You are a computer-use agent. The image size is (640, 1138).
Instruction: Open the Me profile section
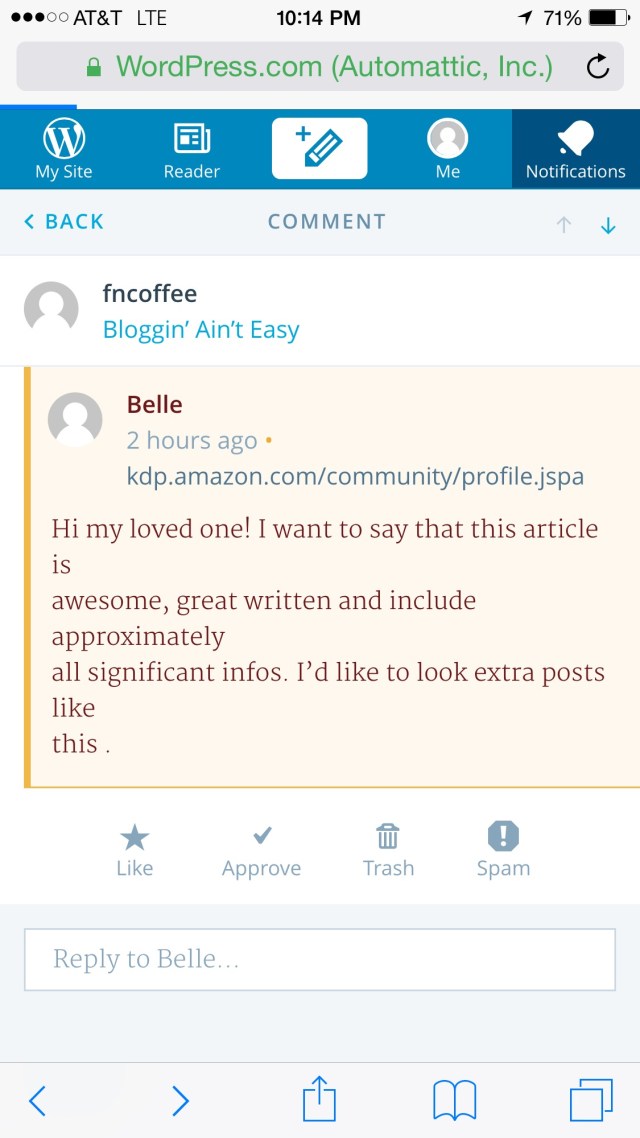point(447,148)
